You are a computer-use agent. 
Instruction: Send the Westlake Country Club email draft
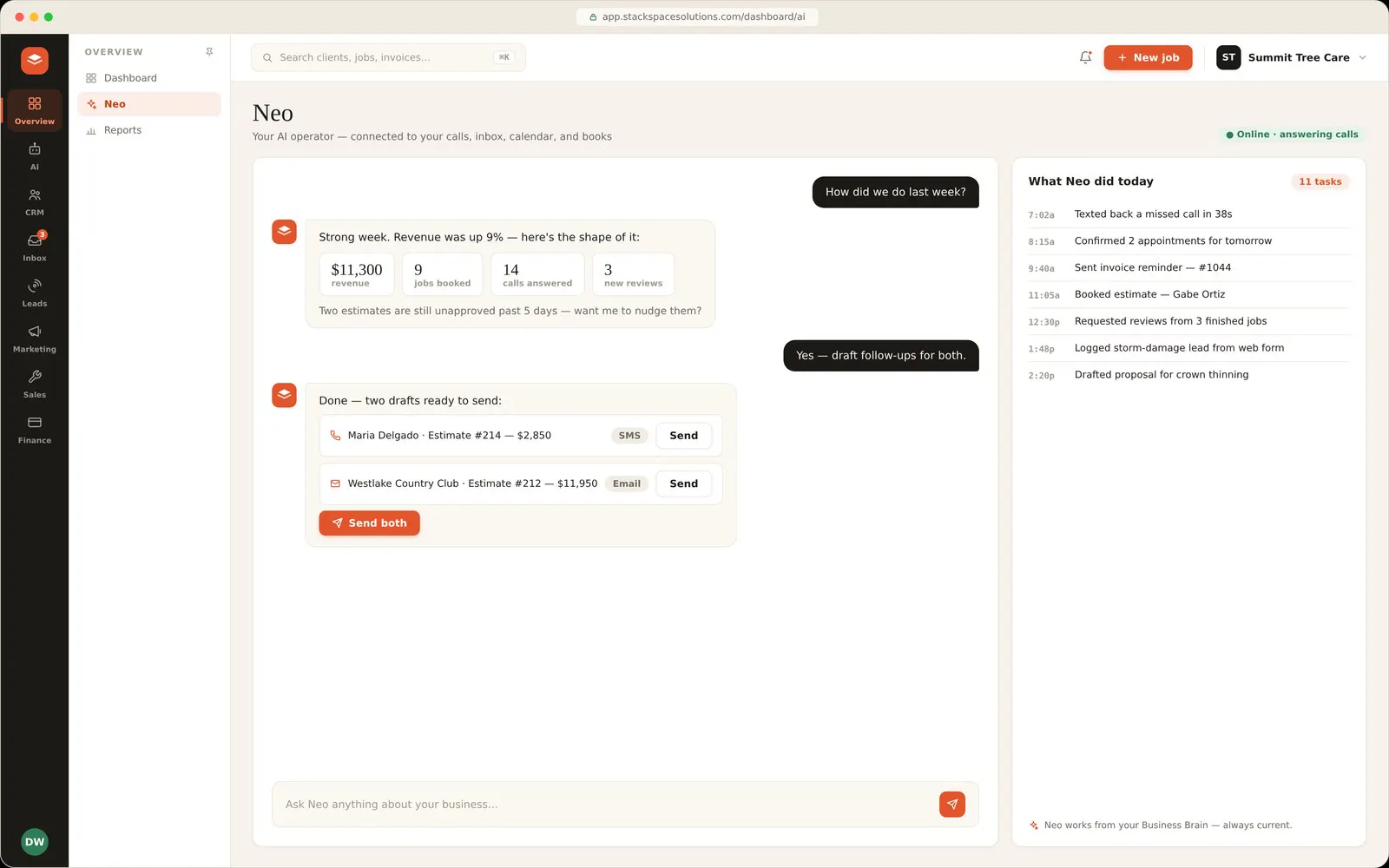tap(683, 483)
